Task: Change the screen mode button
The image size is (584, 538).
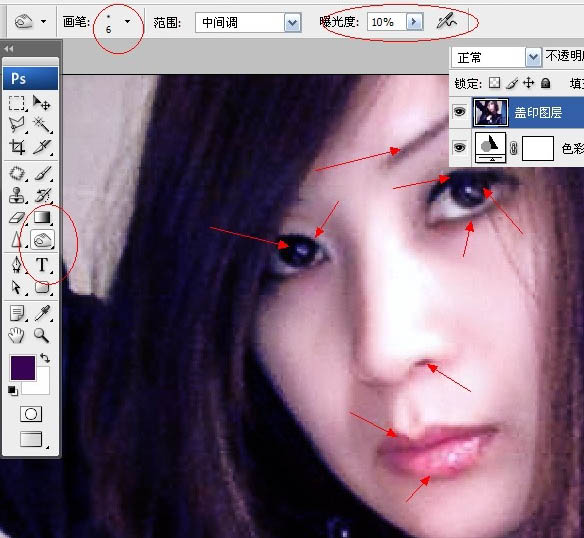Action: [x=31, y=439]
